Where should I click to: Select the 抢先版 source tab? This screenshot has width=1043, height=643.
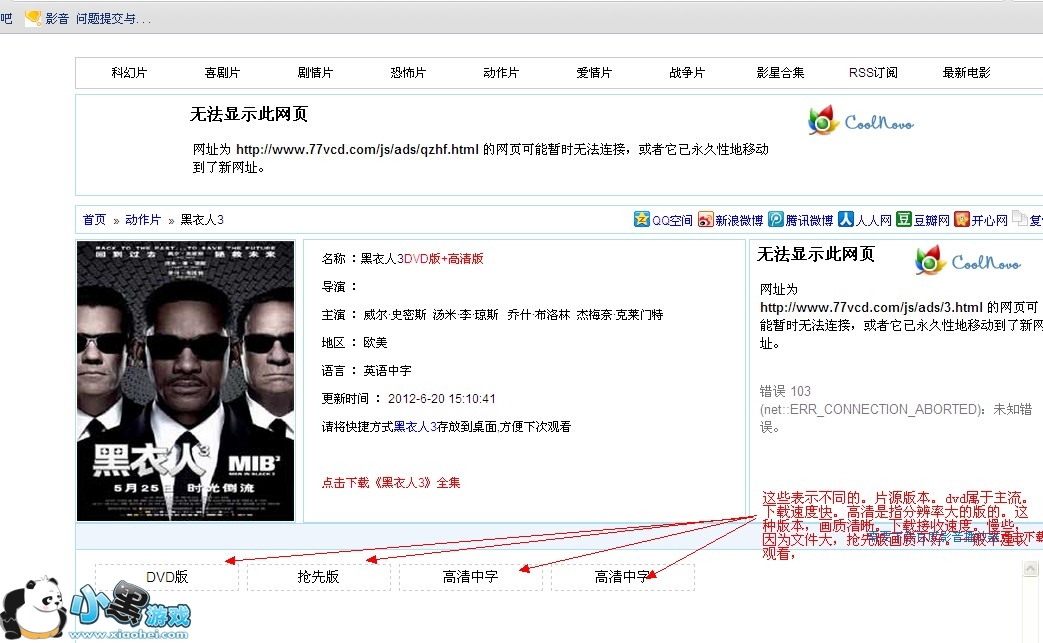point(319,577)
